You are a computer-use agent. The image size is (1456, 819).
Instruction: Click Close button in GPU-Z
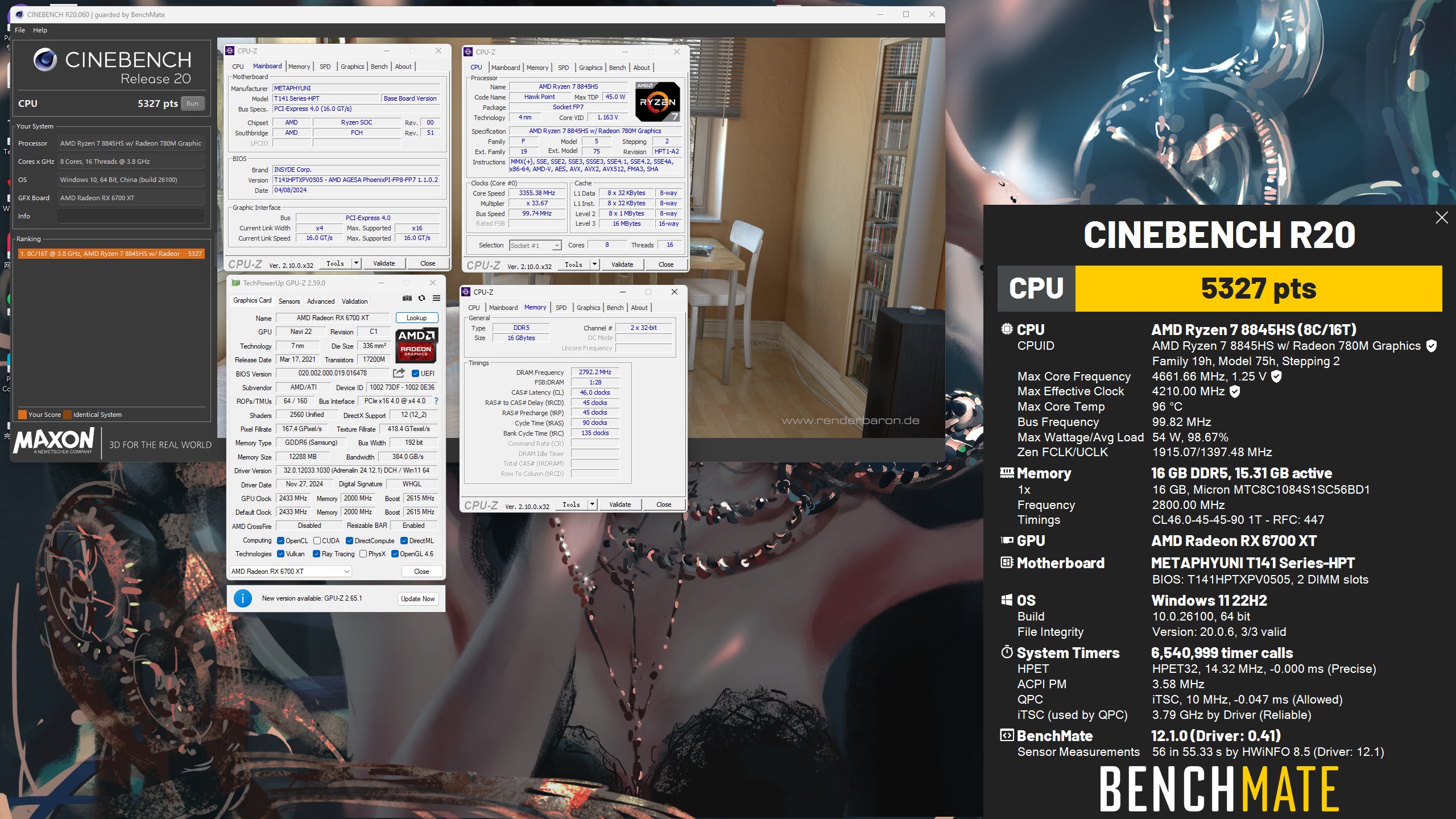pos(421,571)
